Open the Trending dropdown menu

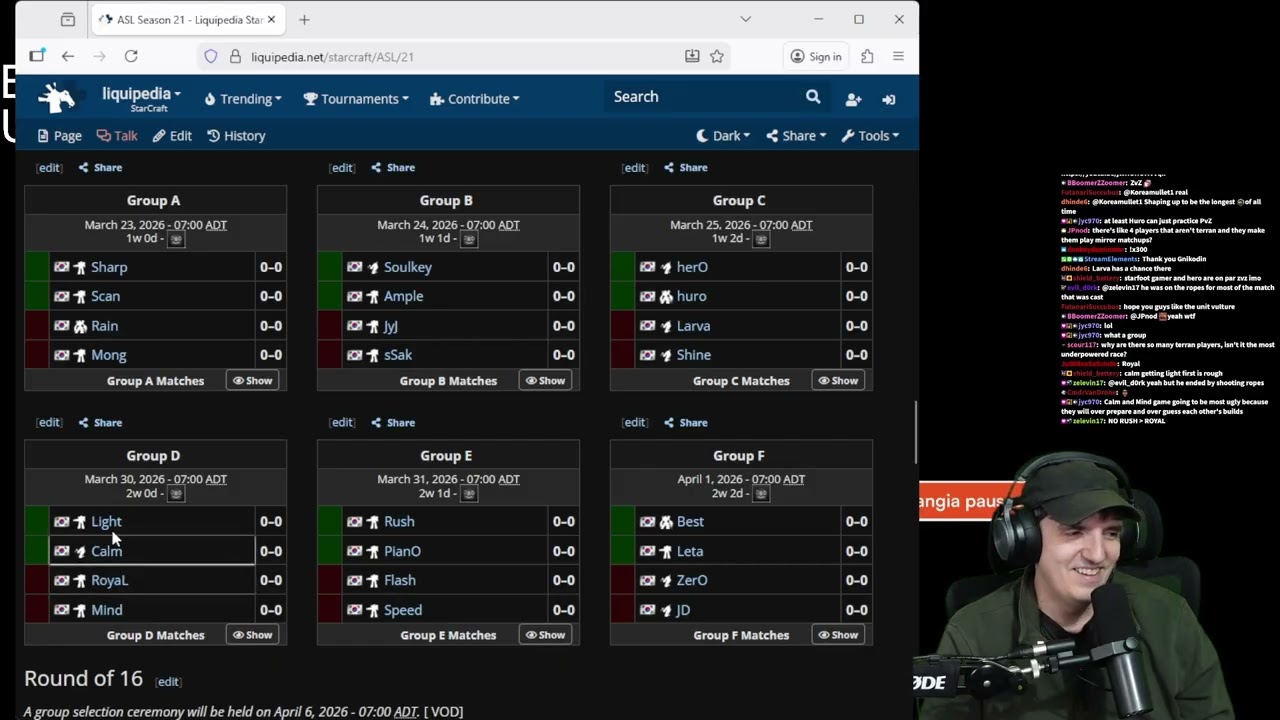[243, 99]
